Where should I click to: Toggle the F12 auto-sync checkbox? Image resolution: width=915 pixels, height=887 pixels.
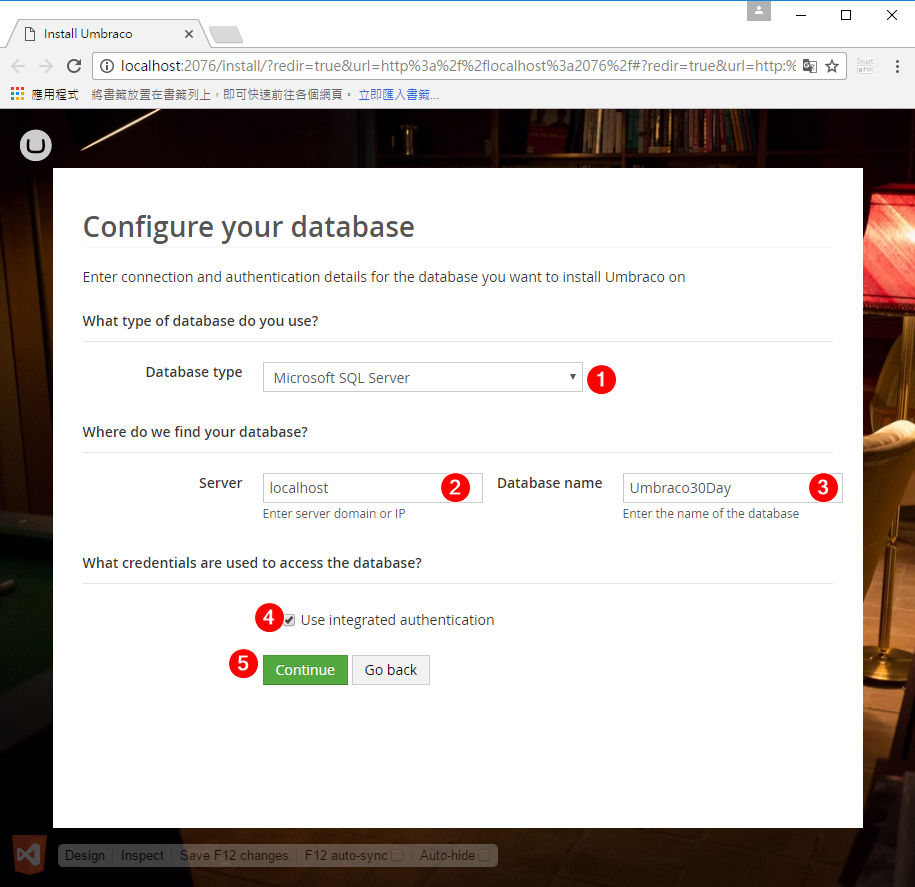(x=397, y=855)
